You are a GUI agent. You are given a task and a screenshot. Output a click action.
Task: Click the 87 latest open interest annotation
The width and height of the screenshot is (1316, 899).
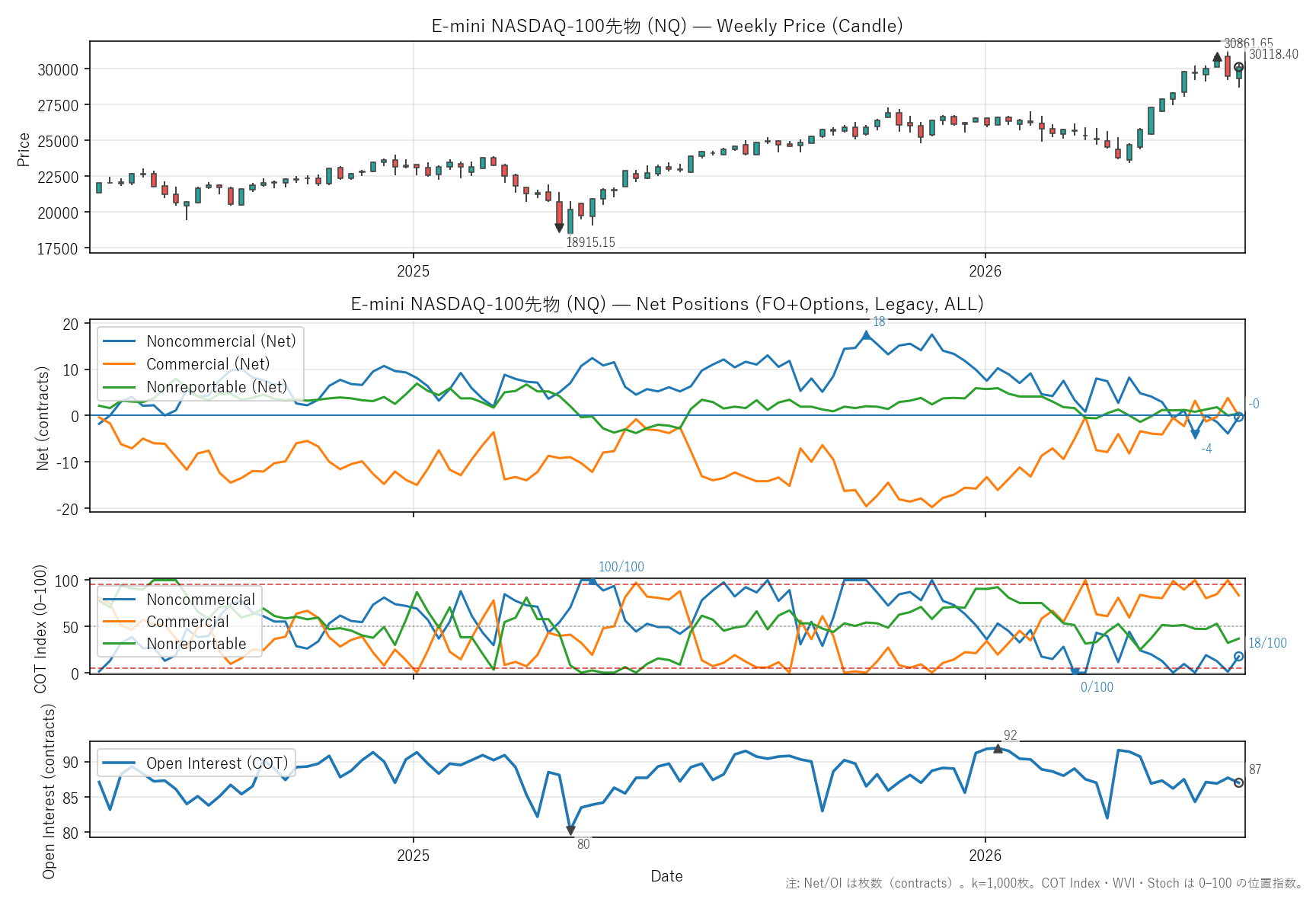coord(1255,769)
